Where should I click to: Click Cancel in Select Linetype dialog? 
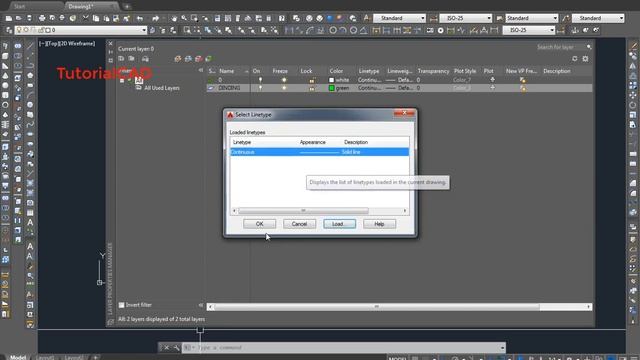299,224
